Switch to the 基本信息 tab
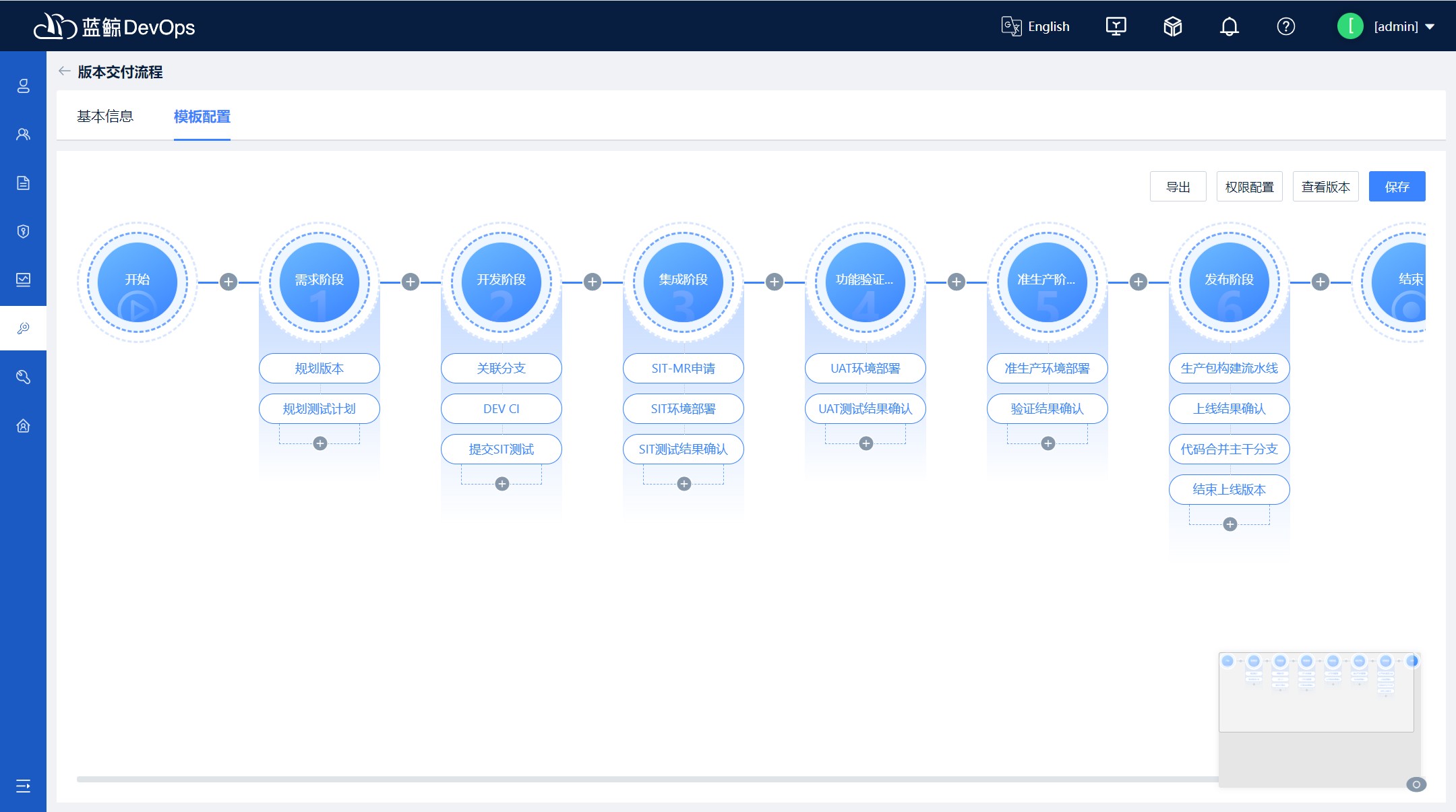The height and width of the screenshot is (812, 1456). pyautogui.click(x=105, y=117)
